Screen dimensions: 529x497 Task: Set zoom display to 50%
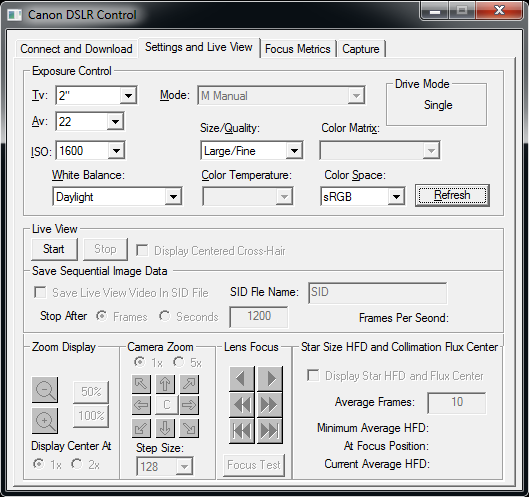tap(91, 392)
